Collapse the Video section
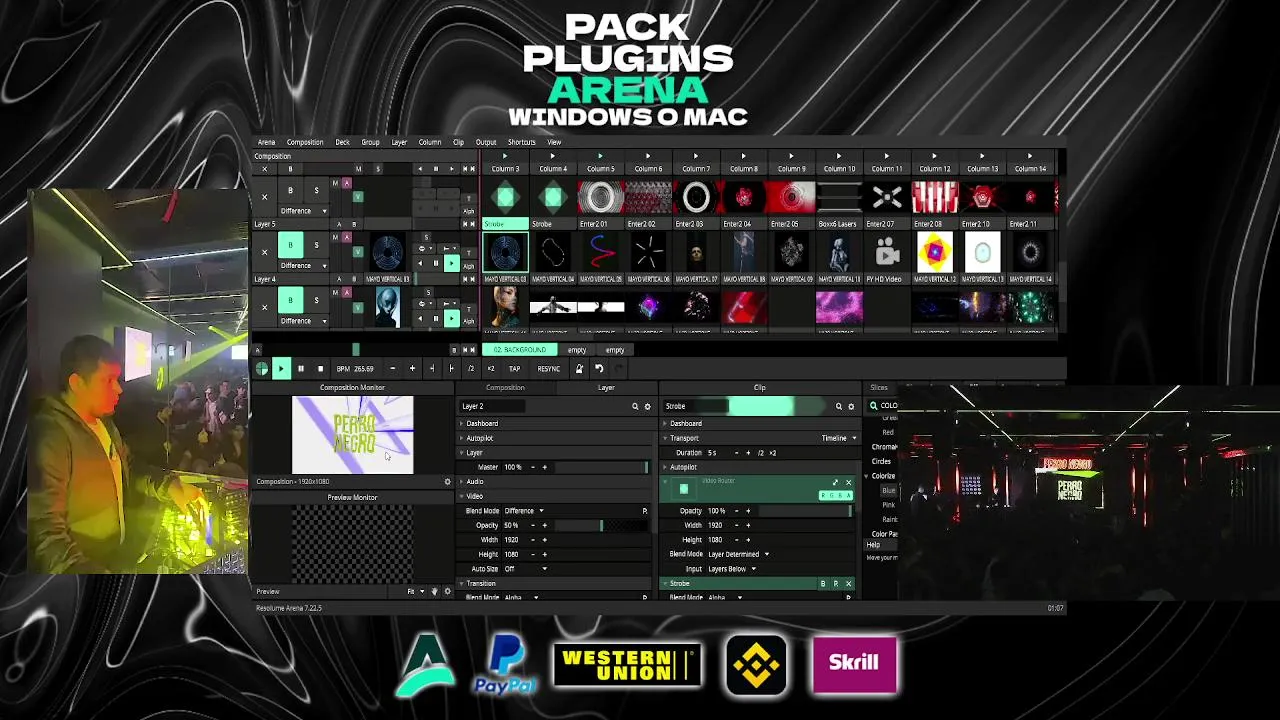1280x720 pixels. point(474,496)
